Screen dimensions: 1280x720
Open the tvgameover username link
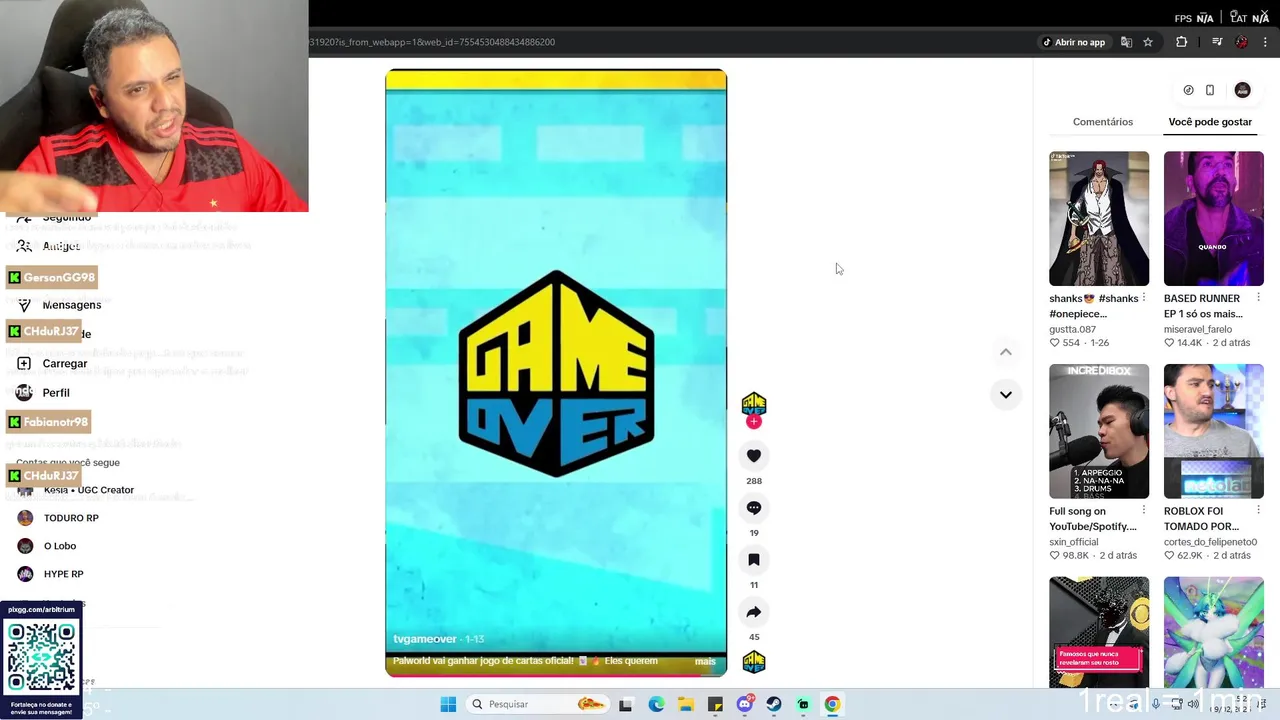[x=425, y=639]
